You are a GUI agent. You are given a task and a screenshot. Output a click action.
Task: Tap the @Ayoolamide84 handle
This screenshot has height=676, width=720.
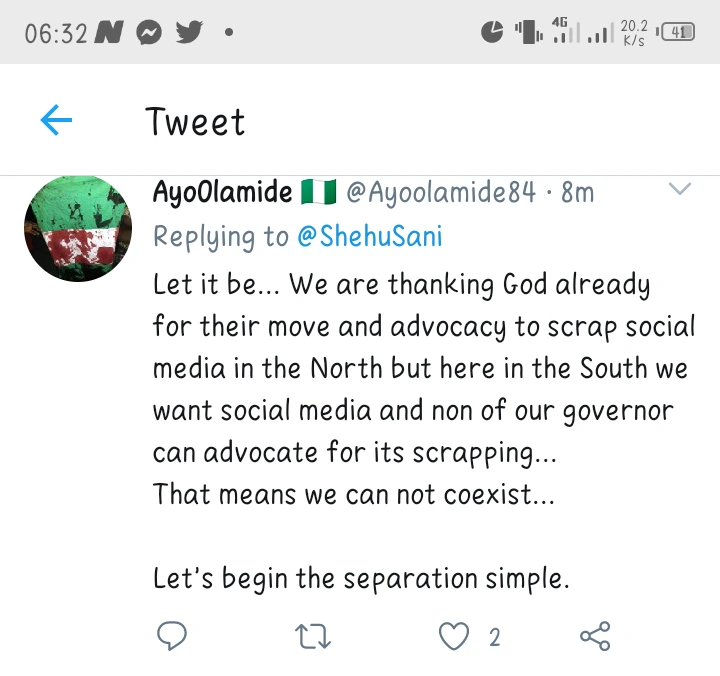[x=442, y=192]
